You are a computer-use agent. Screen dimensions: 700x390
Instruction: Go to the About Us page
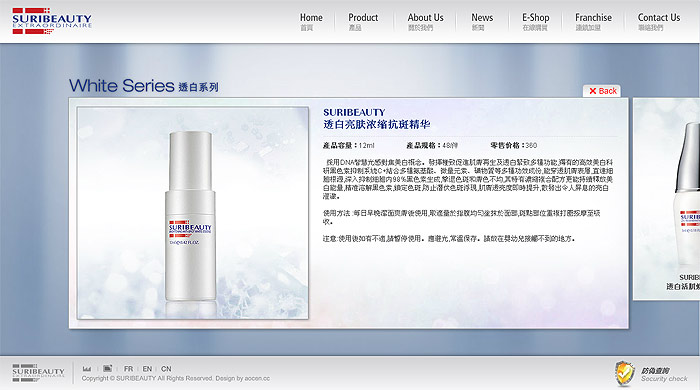425,21
